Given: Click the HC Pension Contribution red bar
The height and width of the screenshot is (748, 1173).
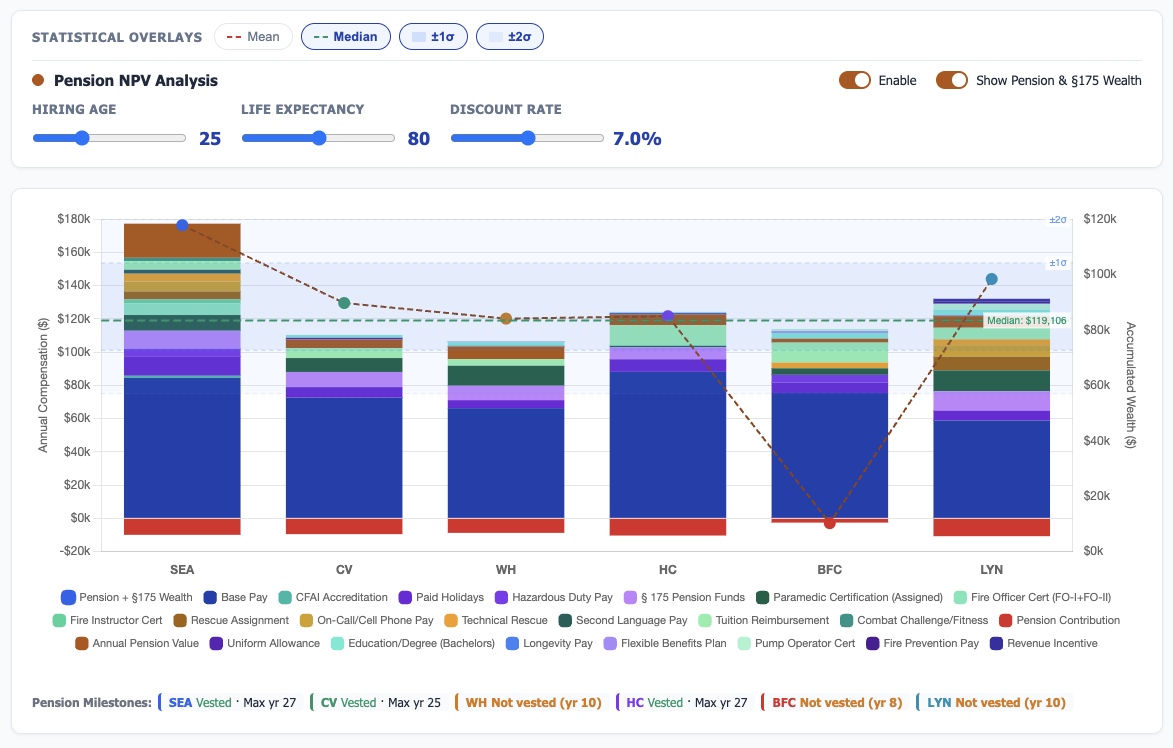Looking at the screenshot, I should [x=668, y=527].
